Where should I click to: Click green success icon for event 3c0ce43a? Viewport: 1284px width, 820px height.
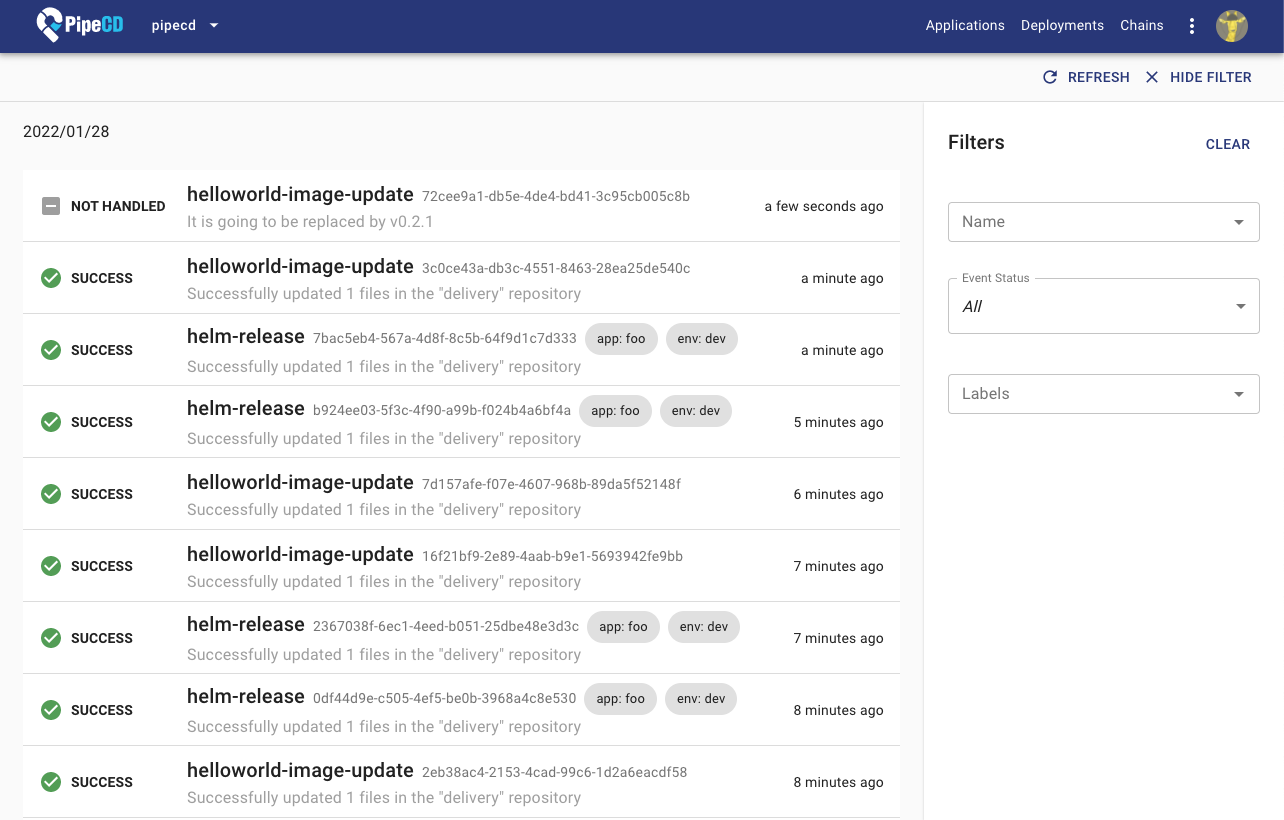point(51,278)
